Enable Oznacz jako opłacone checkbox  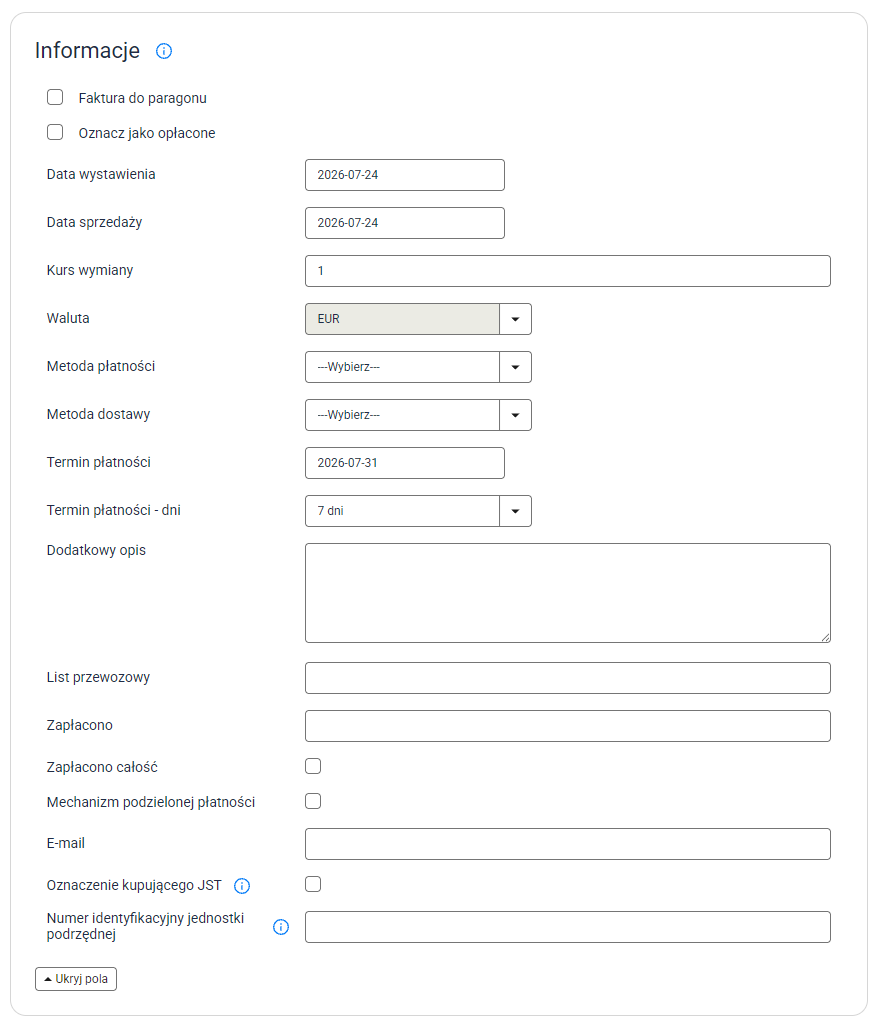[x=55, y=132]
